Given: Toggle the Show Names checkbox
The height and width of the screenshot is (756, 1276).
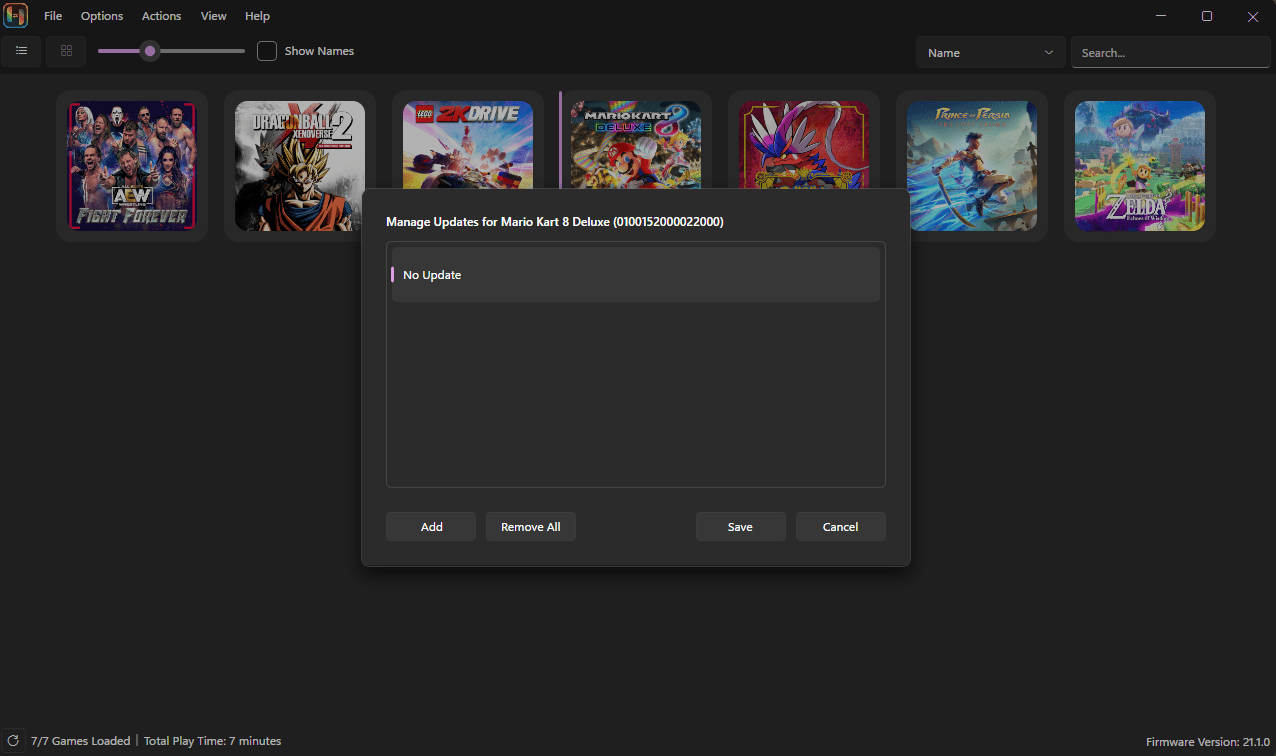Looking at the screenshot, I should 267,51.
